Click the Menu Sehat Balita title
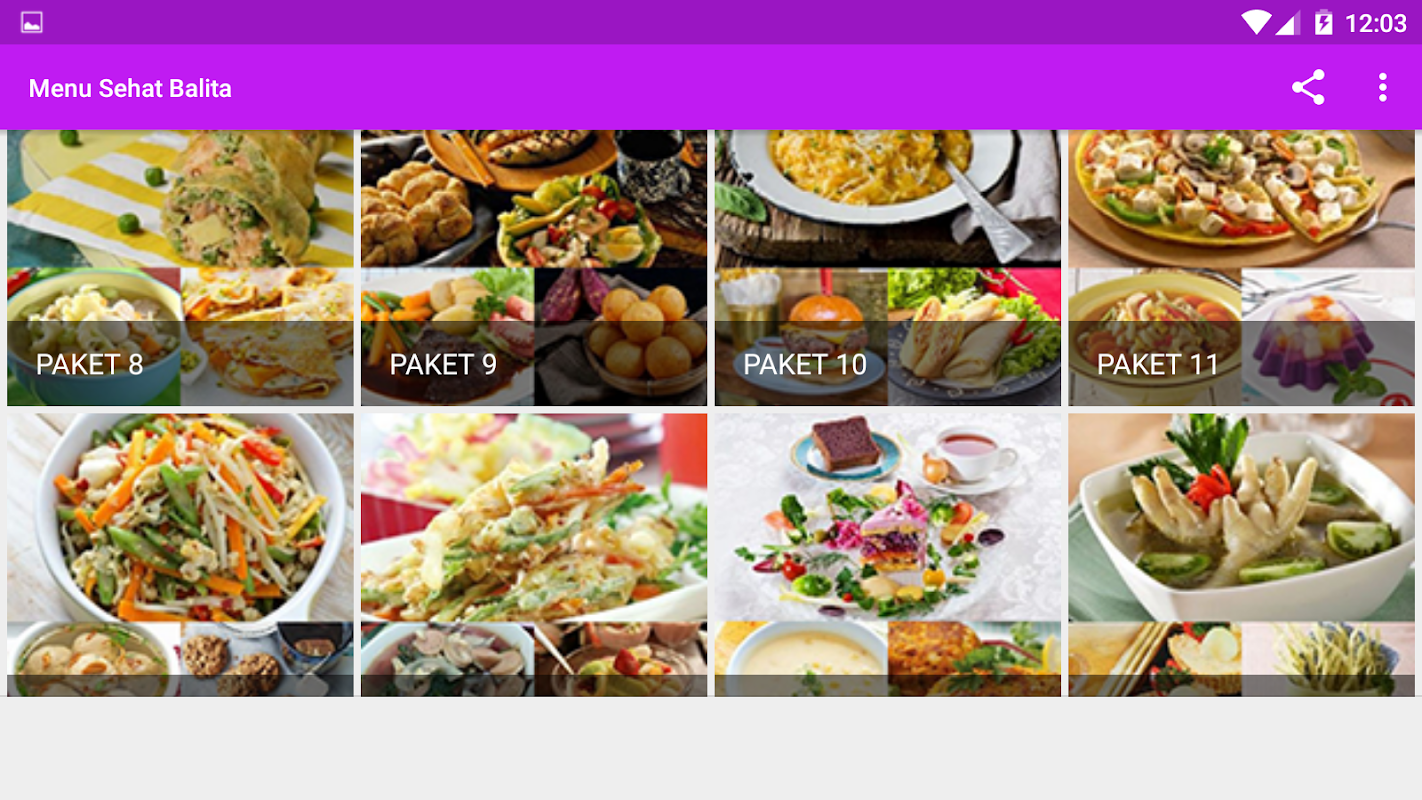This screenshot has width=1422, height=800. [x=130, y=88]
